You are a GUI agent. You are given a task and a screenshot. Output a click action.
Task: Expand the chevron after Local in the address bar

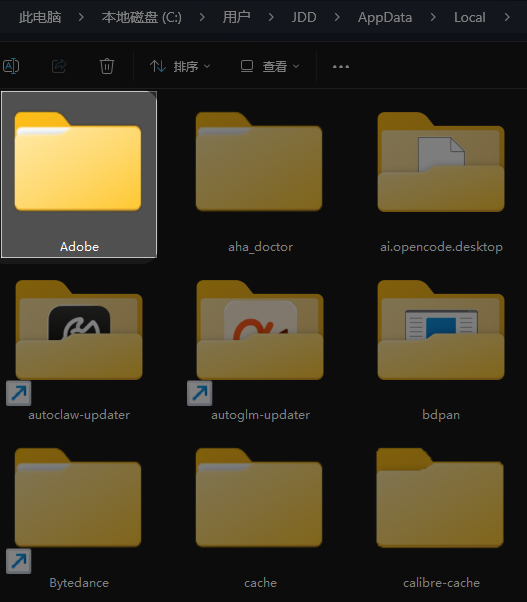pos(507,17)
